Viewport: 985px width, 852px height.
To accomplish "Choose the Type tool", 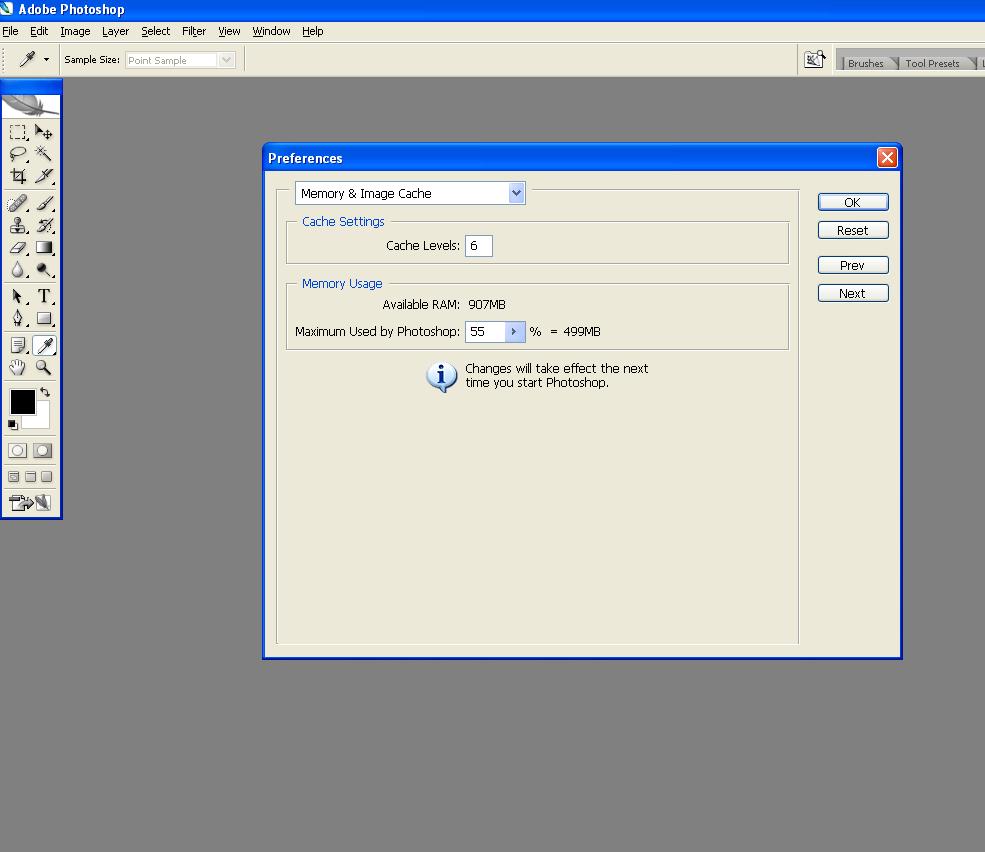I will coord(44,296).
